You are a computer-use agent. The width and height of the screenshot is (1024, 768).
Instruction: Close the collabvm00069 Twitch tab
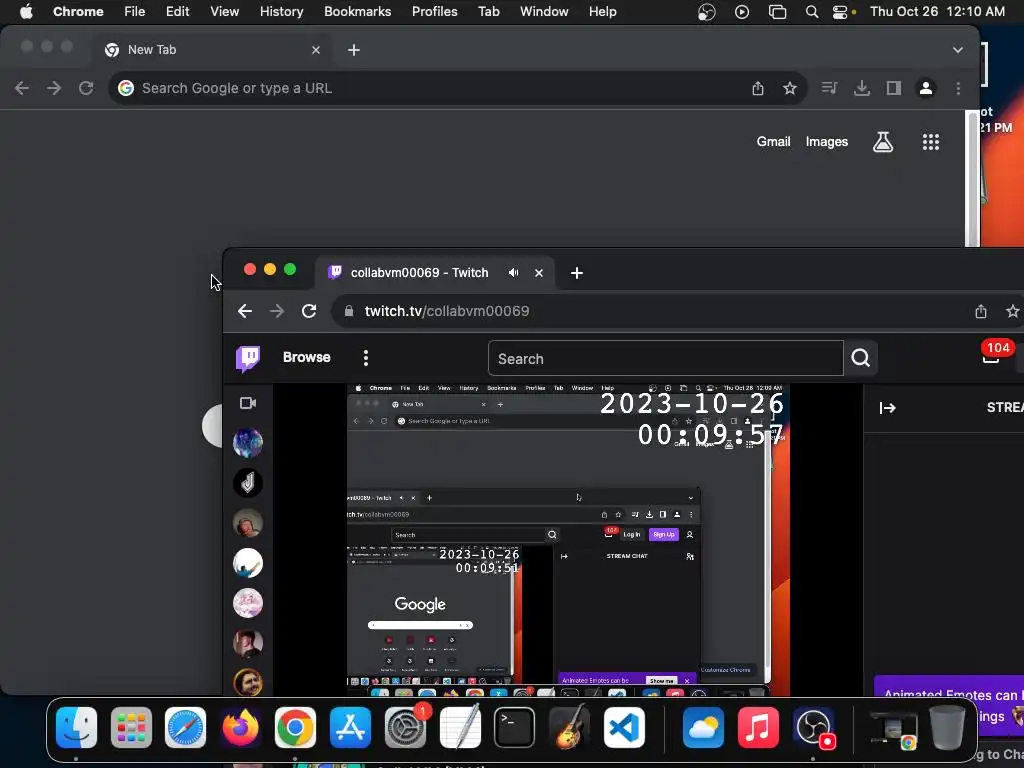[x=539, y=273]
